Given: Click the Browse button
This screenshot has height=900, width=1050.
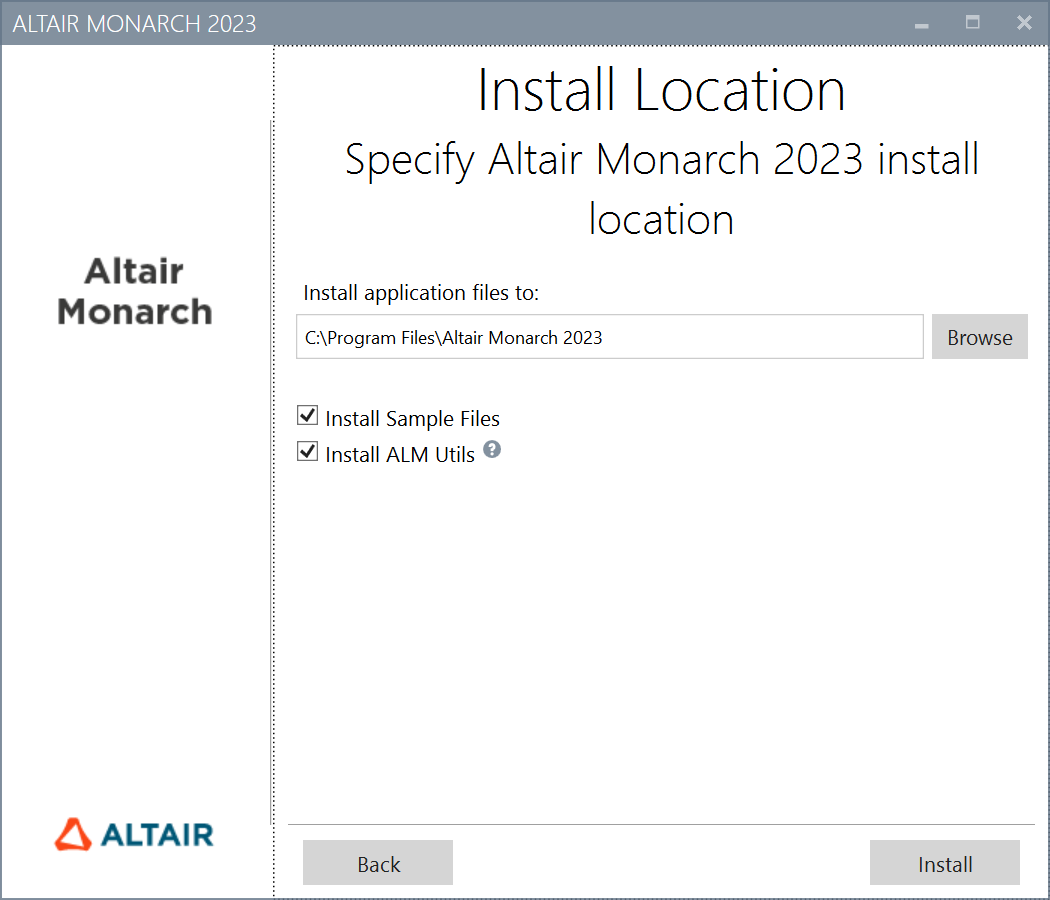Looking at the screenshot, I should (x=979, y=337).
